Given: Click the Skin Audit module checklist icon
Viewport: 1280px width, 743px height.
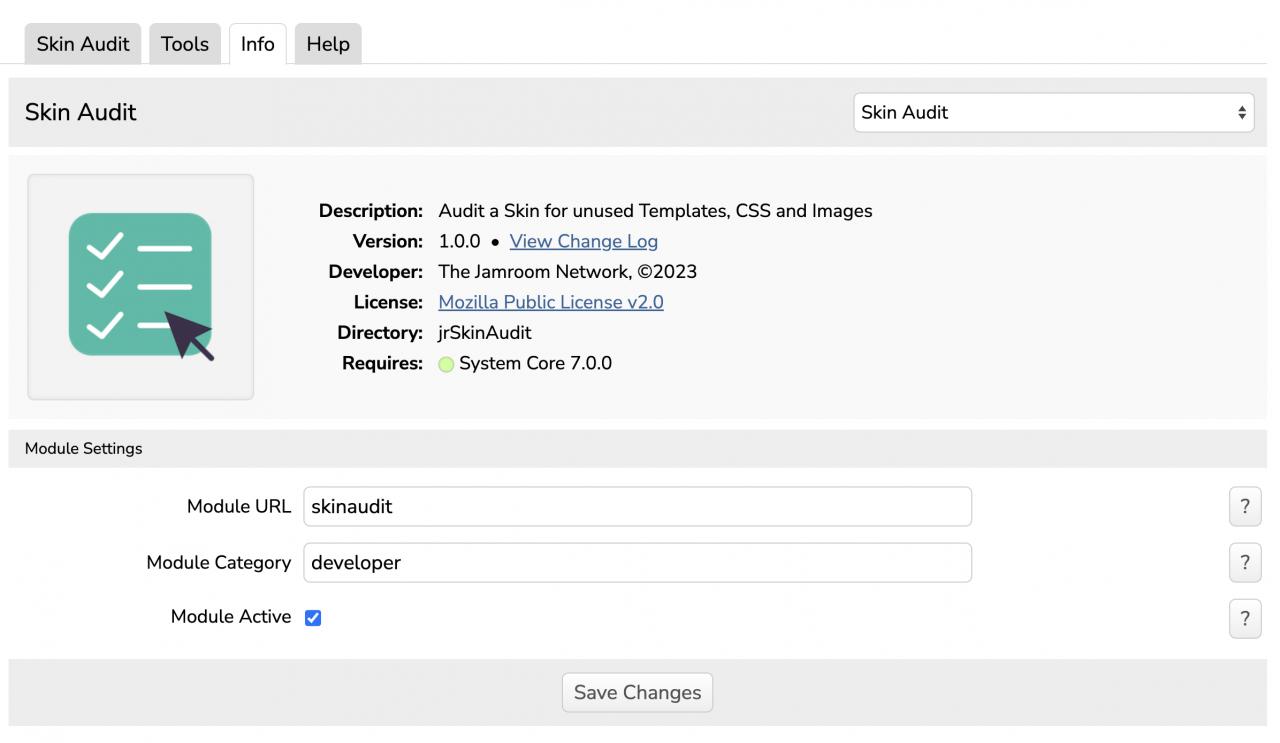Looking at the screenshot, I should coord(140,286).
